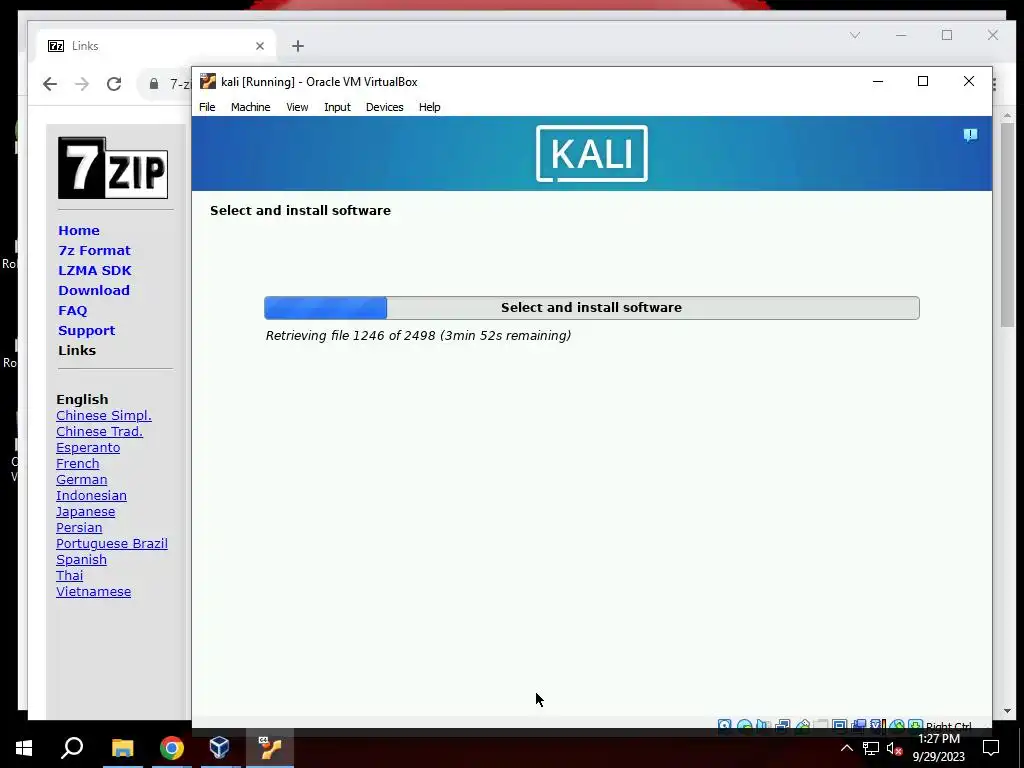Open a new Chrome tab
Screen dimensions: 1024x768
click(298, 46)
